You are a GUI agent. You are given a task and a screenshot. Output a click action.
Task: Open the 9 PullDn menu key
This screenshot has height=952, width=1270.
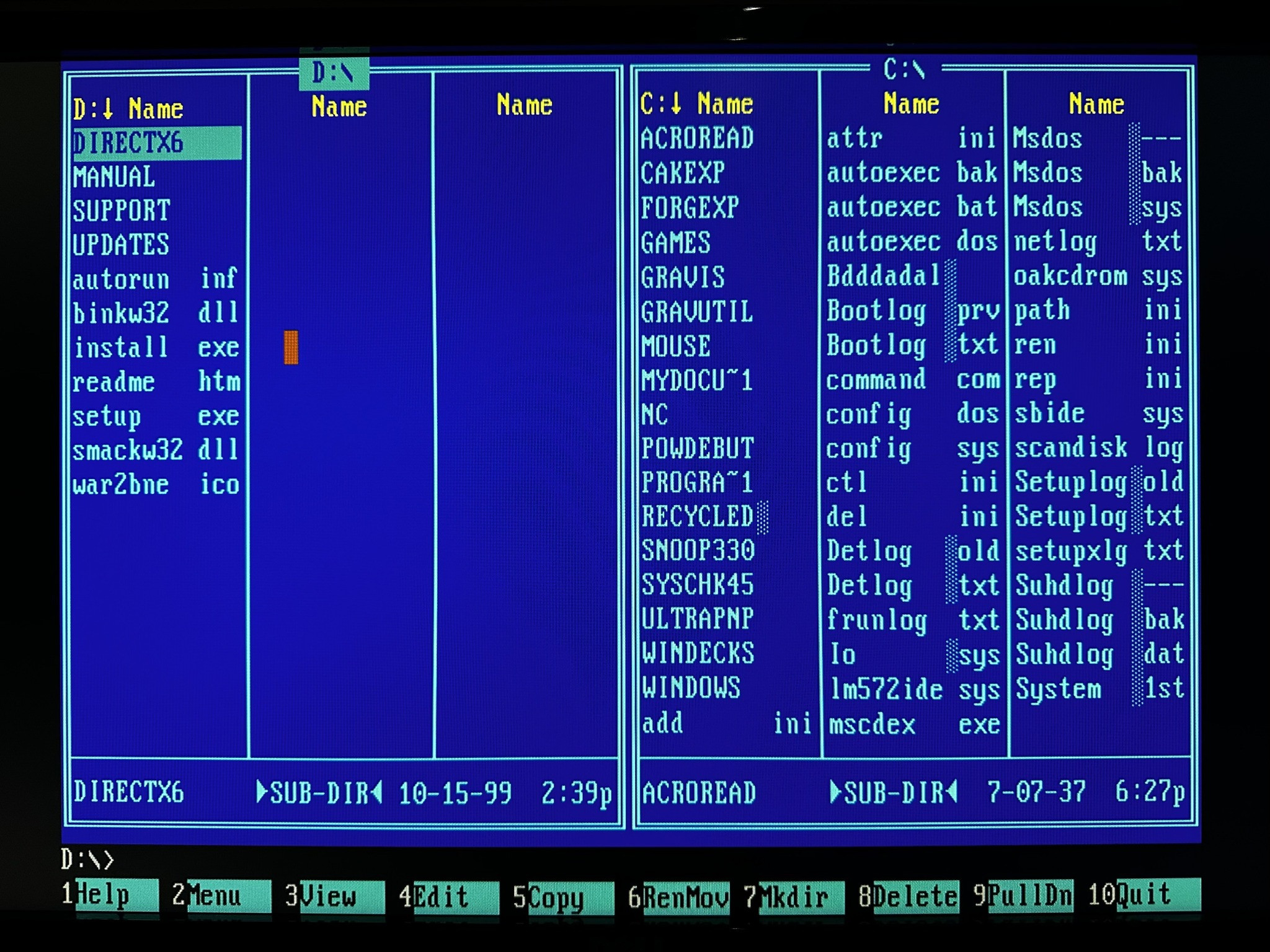click(1030, 895)
